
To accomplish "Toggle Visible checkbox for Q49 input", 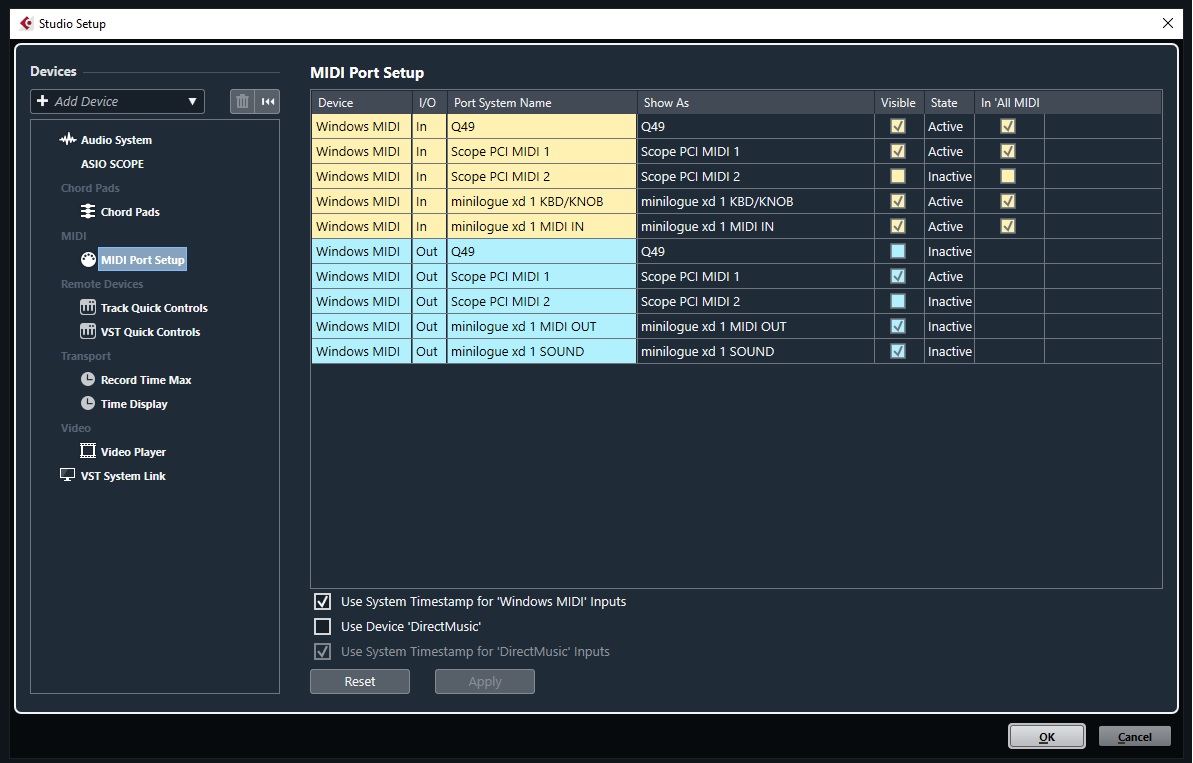I will pyautogui.click(x=898, y=126).
